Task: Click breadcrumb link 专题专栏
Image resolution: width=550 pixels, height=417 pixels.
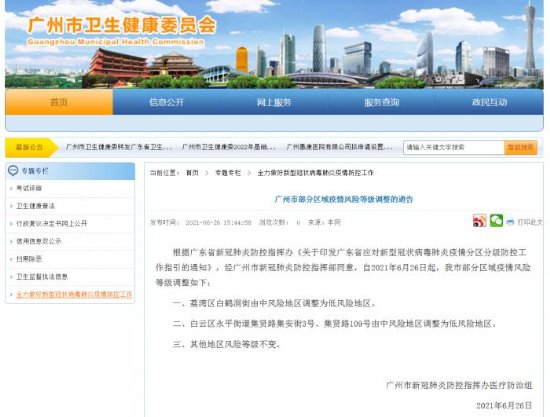Action: click(x=228, y=173)
